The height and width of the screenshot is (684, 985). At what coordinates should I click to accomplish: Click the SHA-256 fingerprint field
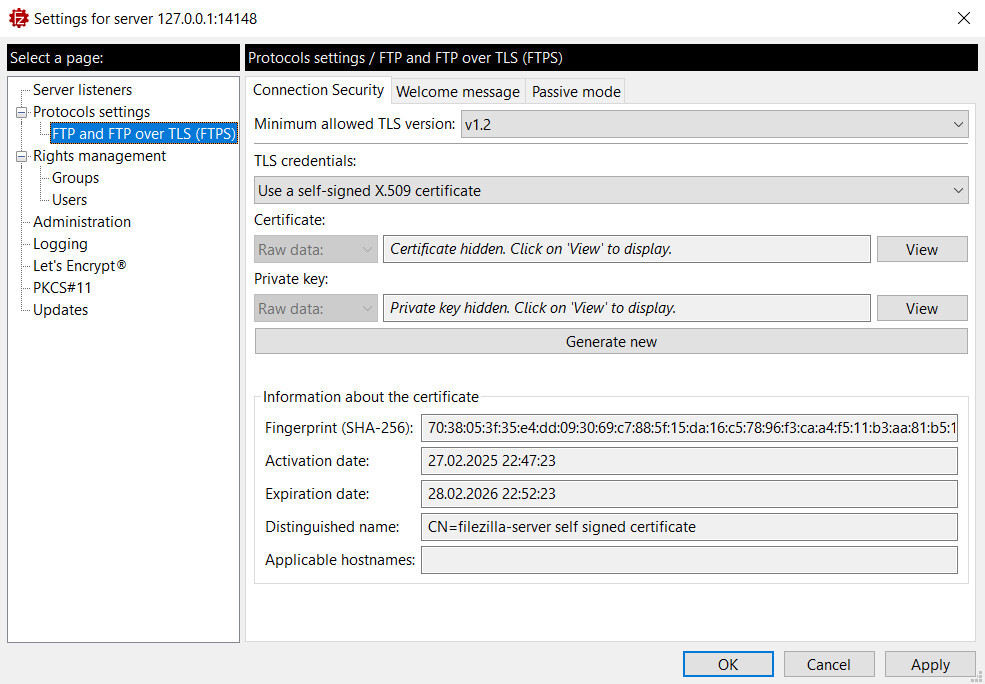pyautogui.click(x=689, y=428)
